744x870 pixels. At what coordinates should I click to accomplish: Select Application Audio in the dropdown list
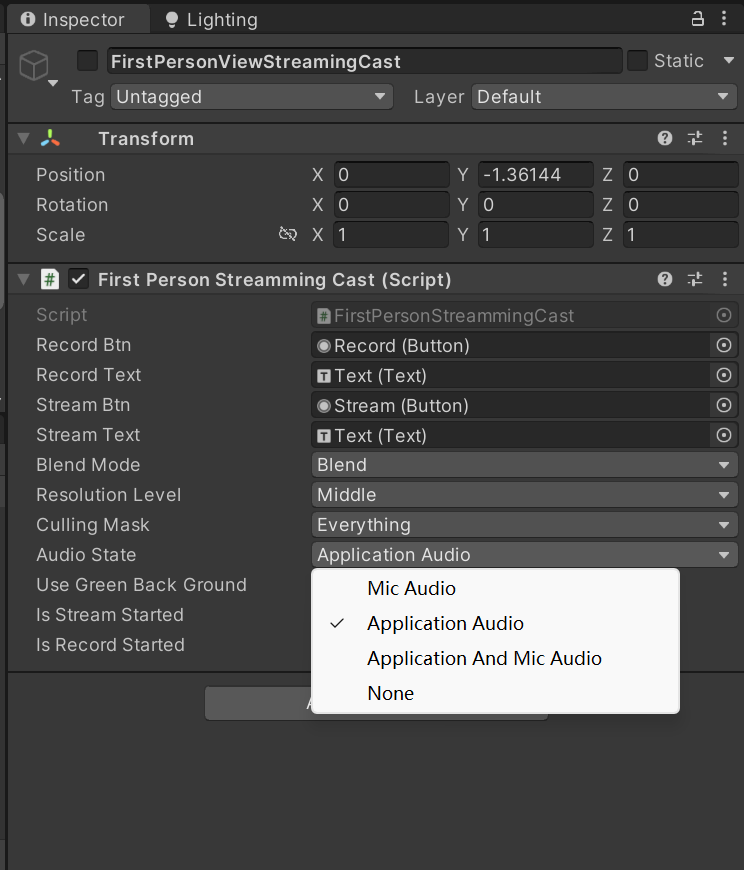pyautogui.click(x=495, y=623)
